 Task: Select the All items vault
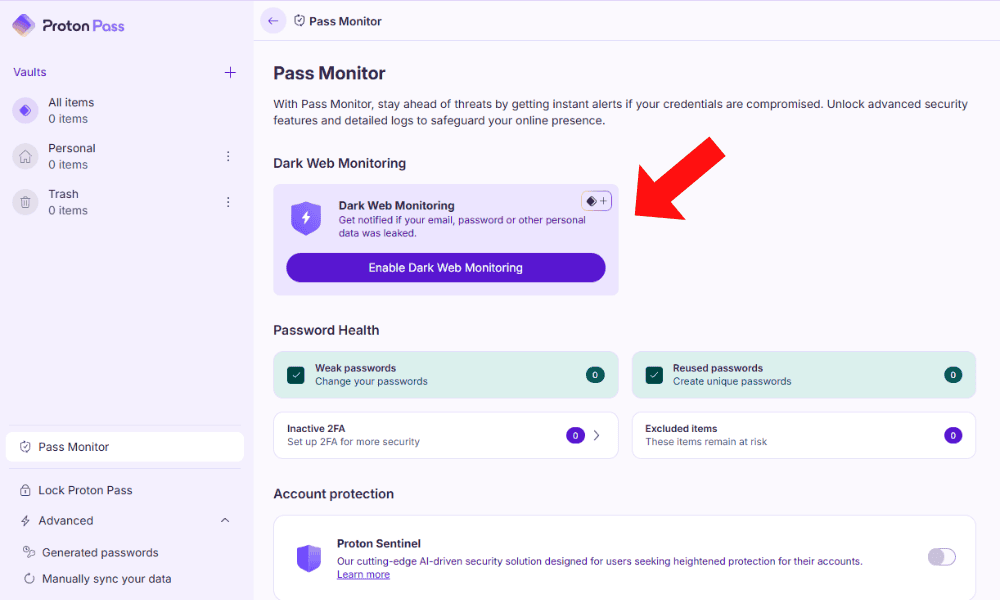(70, 110)
